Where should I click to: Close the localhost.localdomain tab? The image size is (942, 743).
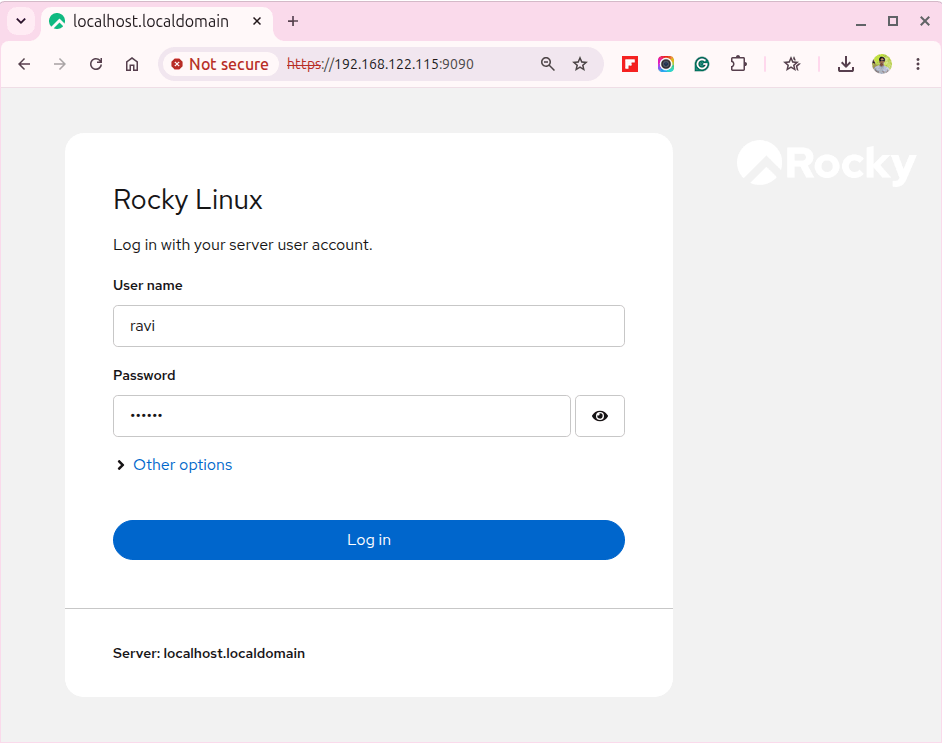click(257, 22)
